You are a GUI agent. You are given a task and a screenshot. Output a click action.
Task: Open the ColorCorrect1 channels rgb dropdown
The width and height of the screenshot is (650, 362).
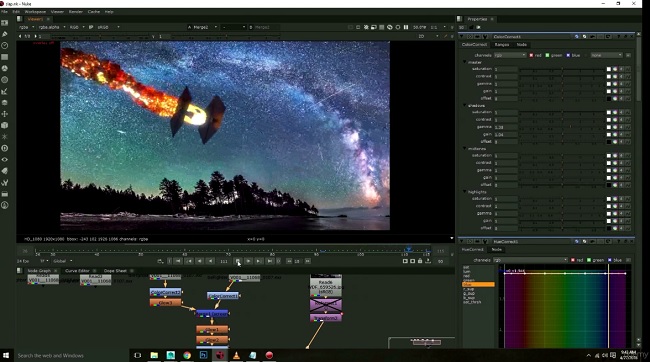pyautogui.click(x=510, y=55)
